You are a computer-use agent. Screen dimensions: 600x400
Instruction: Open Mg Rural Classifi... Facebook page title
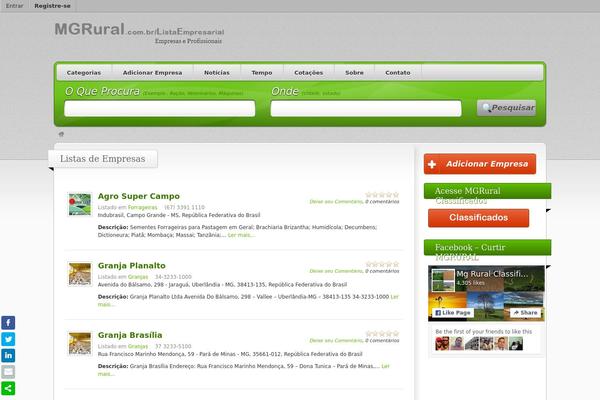492,274
